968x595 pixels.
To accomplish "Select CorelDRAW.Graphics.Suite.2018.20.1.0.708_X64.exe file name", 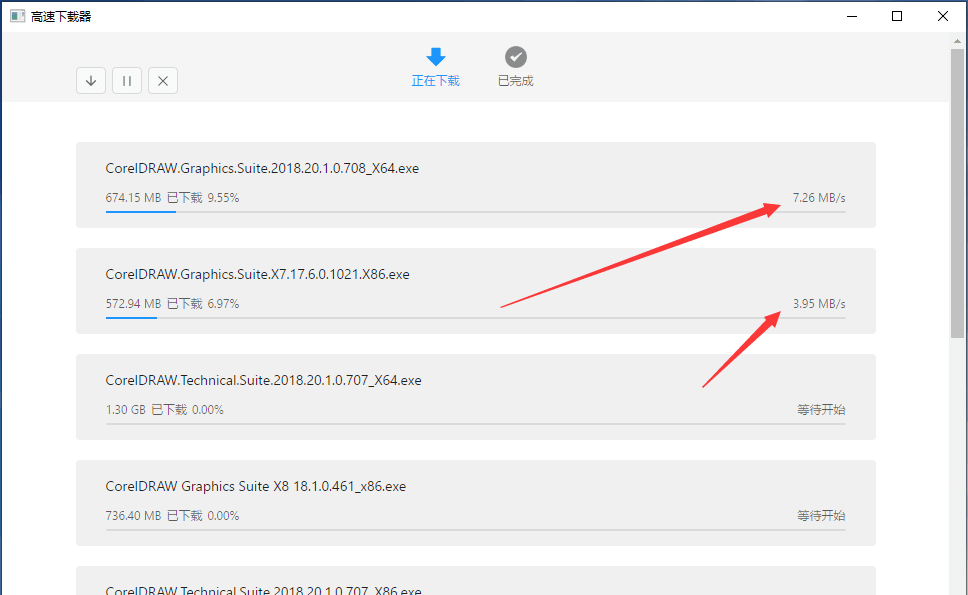I will pos(262,169).
